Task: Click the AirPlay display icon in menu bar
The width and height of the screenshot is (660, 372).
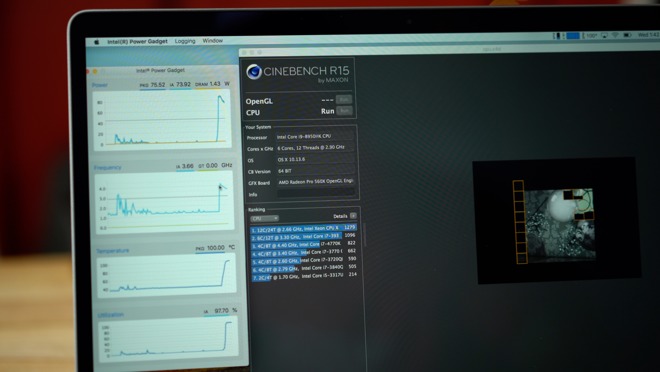Action: click(604, 36)
